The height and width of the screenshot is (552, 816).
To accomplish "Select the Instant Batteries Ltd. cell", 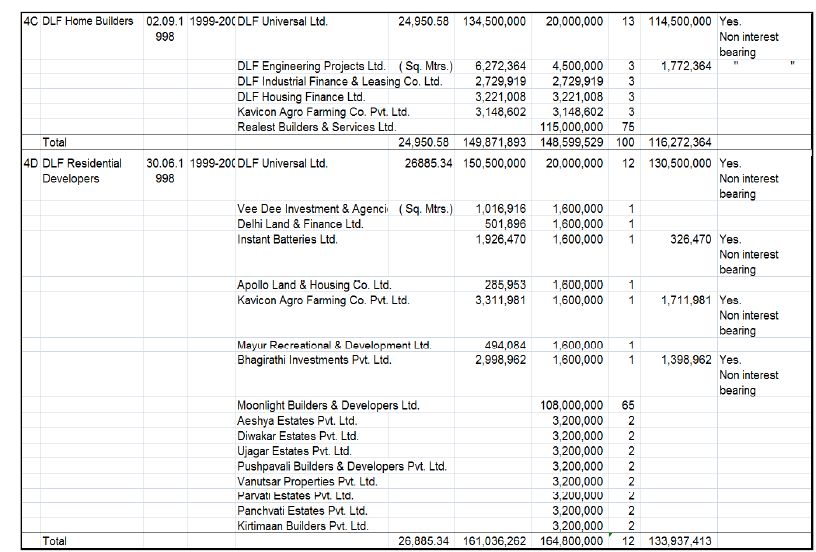I will pyautogui.click(x=287, y=239).
